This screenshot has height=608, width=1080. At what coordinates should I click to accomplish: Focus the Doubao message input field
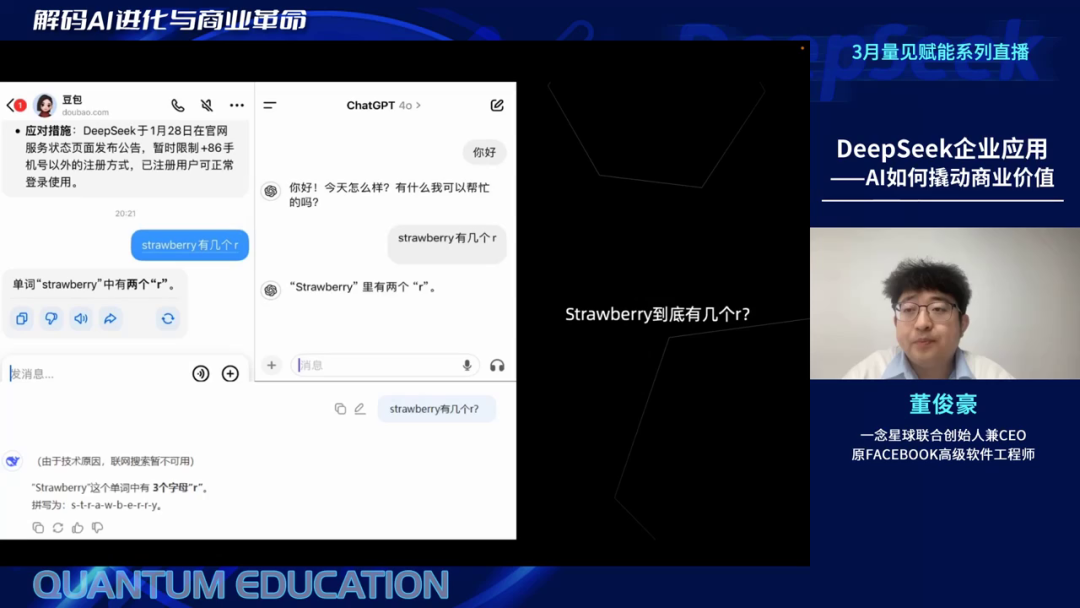pos(96,374)
